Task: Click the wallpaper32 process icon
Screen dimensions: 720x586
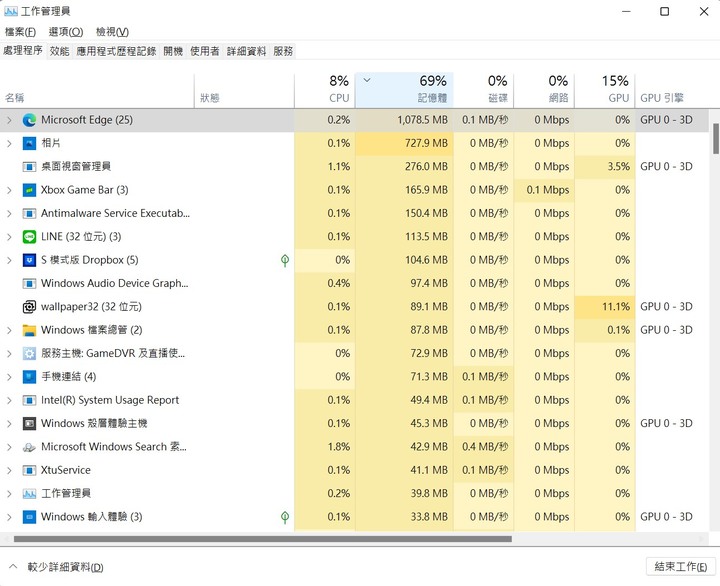Action: point(29,307)
